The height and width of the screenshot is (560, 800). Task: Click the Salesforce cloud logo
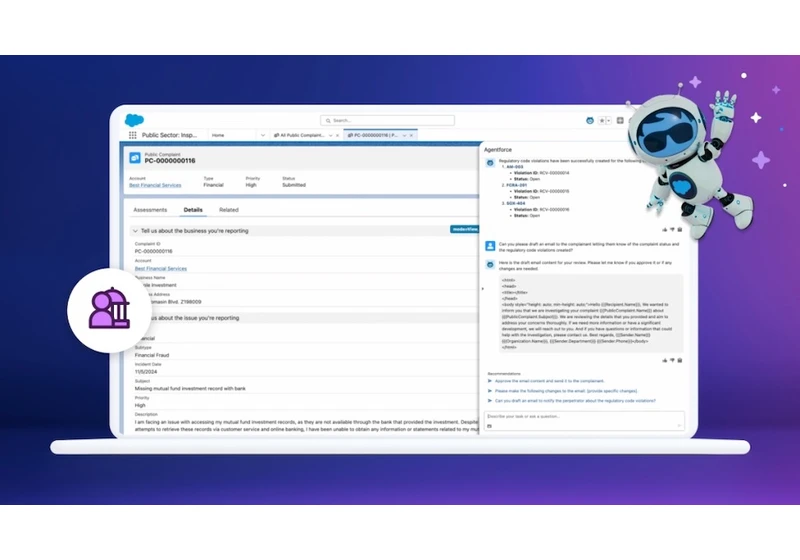coord(134,120)
